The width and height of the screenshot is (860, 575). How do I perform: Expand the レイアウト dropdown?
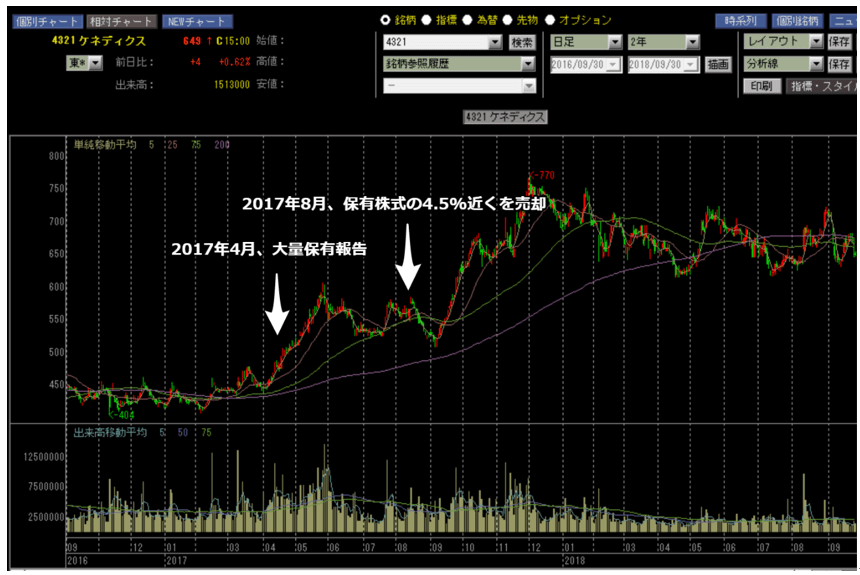tap(816, 42)
